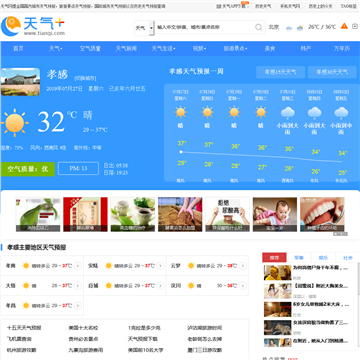Screen dimensions: 360x360
Task: Click the baby photo ad thumbnail
Action: (275, 214)
